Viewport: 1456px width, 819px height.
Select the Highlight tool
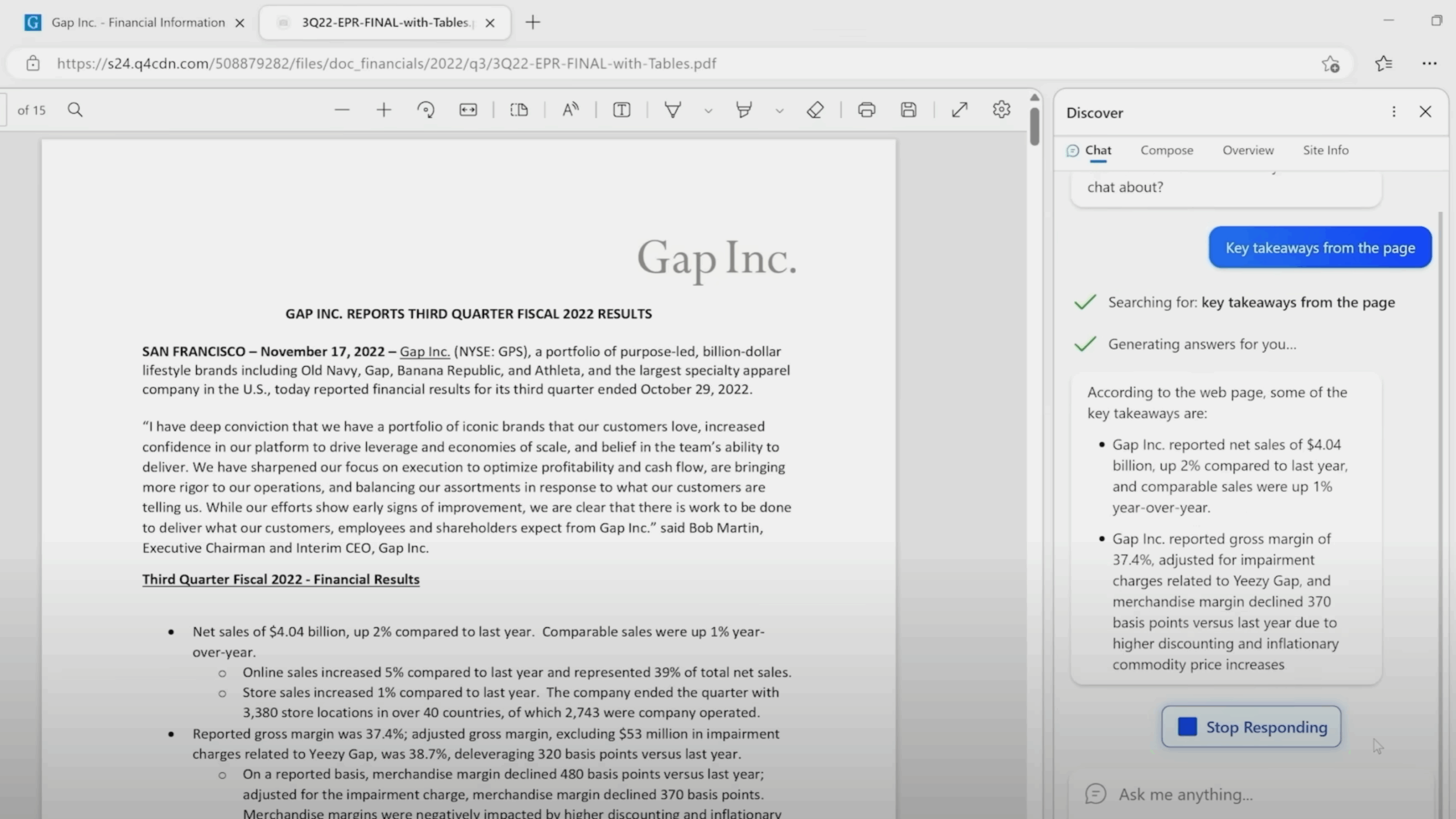click(744, 110)
